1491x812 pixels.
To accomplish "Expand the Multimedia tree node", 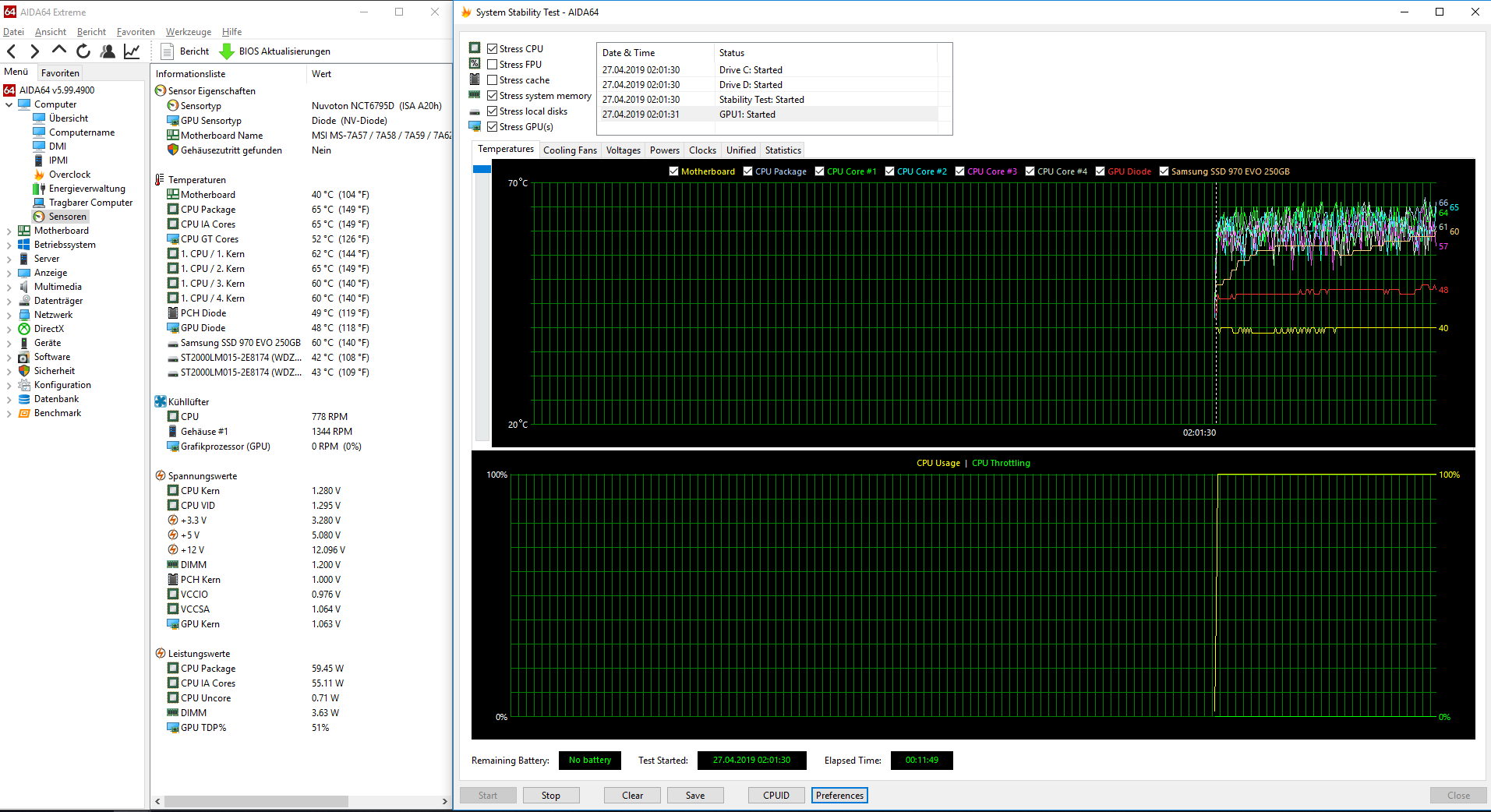I will click(x=9, y=287).
